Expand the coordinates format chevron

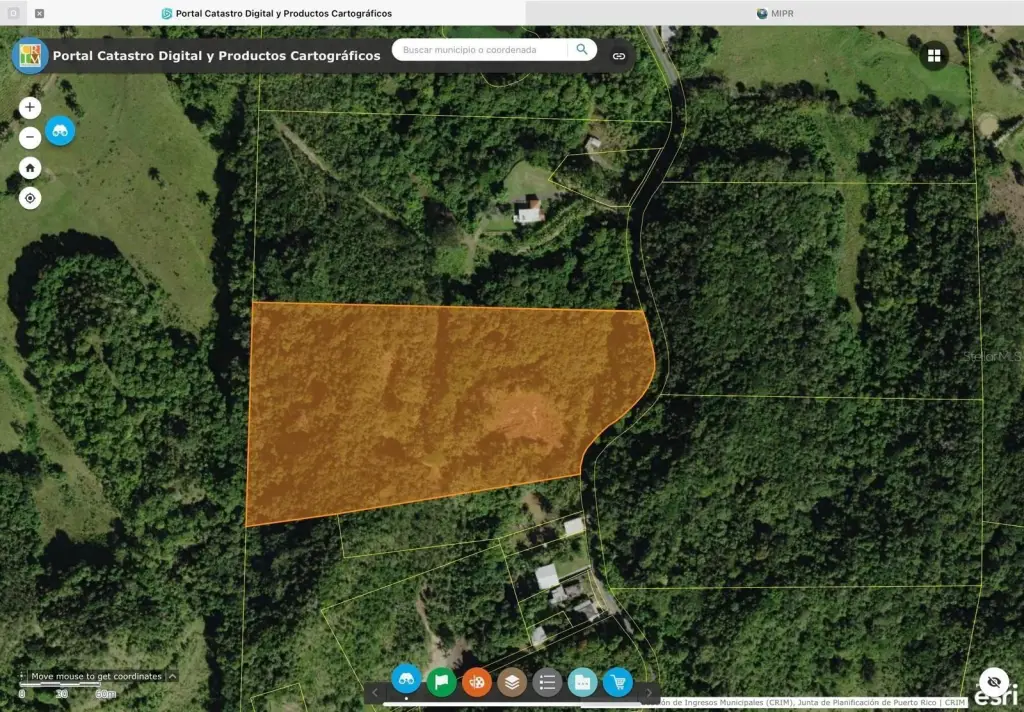172,677
